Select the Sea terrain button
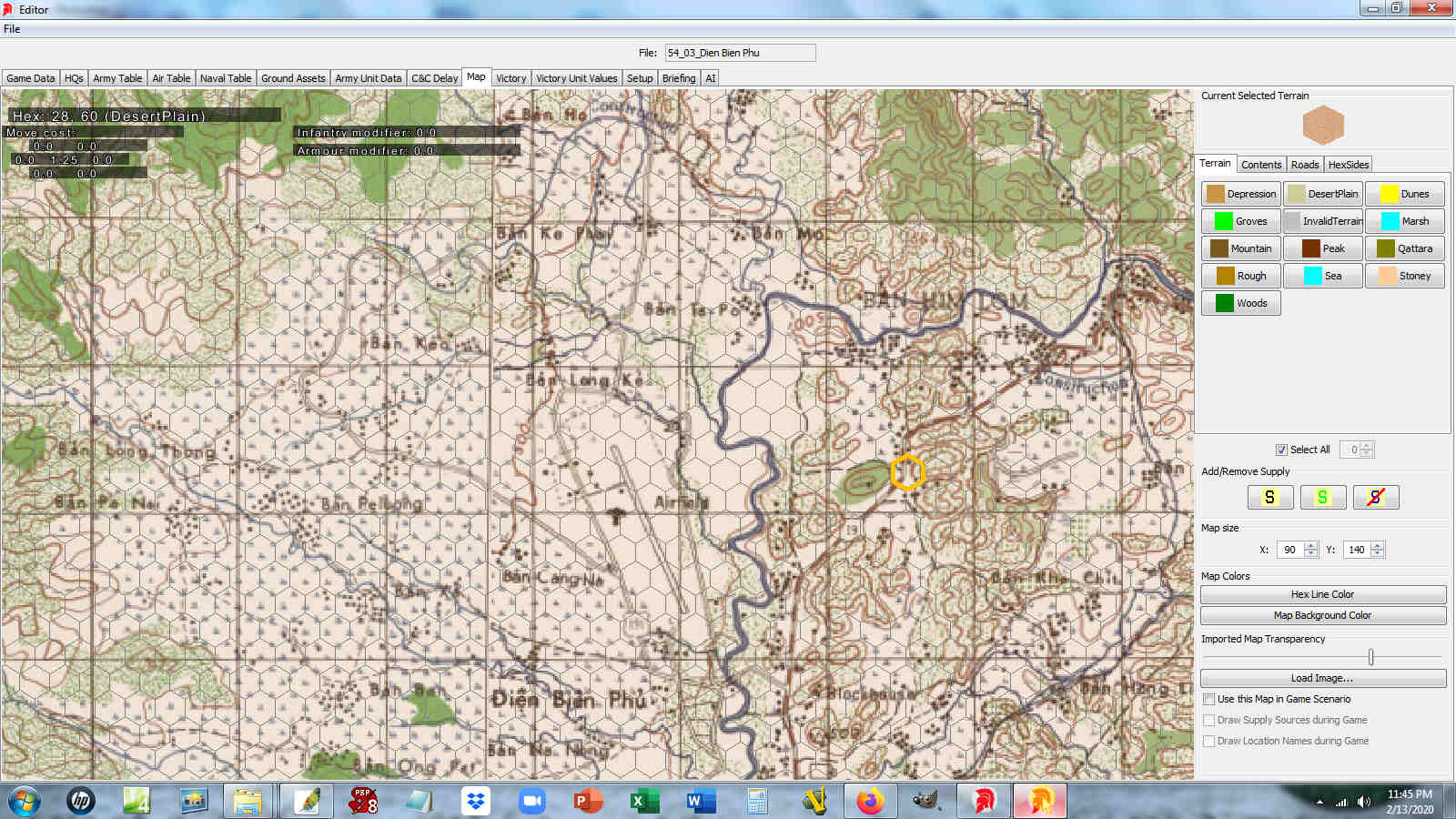This screenshot has width=1456, height=819. 1323,276
